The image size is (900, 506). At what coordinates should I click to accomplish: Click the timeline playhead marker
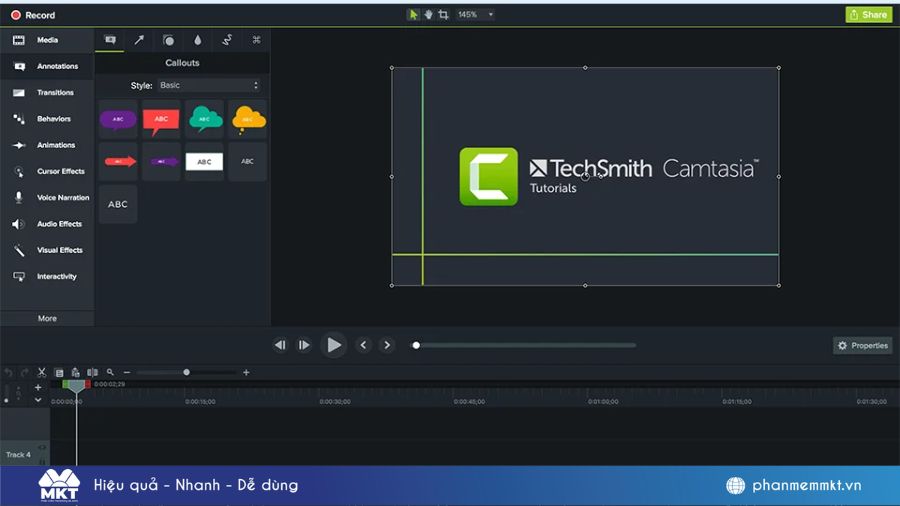(76, 386)
